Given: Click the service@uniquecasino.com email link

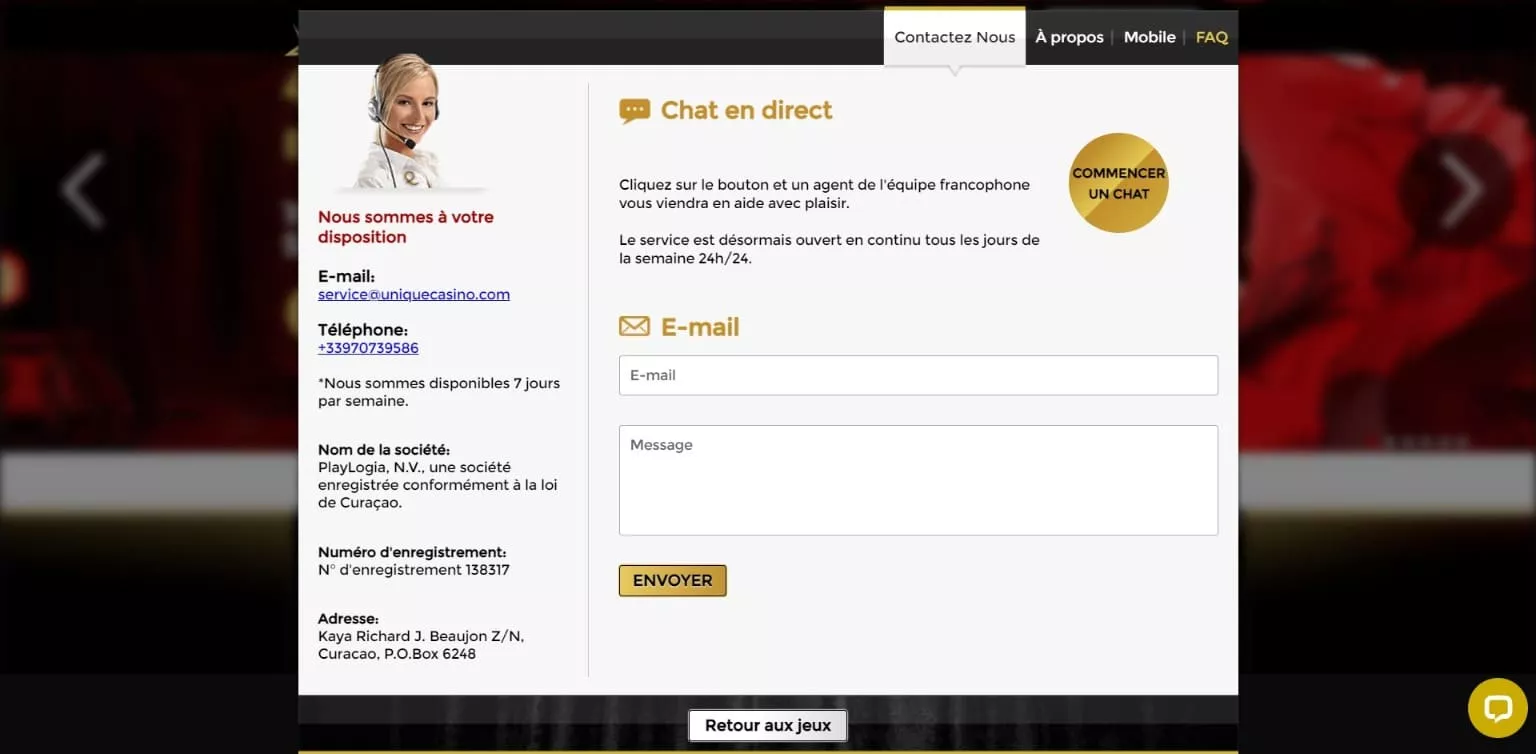Looking at the screenshot, I should [414, 295].
